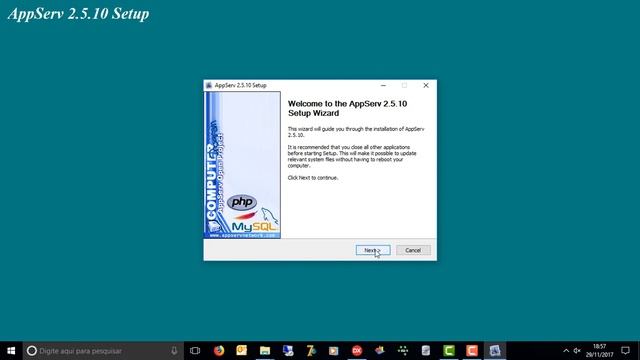Open the Windows Start menu

pyautogui.click(x=11, y=351)
